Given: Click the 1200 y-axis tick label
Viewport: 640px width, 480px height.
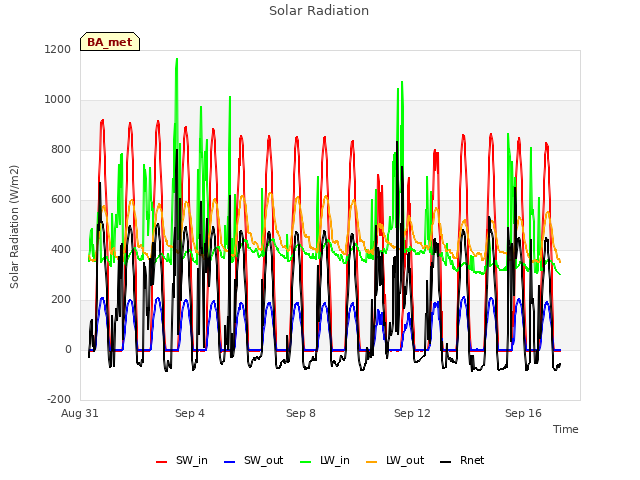Looking at the screenshot, I should pos(58,50).
